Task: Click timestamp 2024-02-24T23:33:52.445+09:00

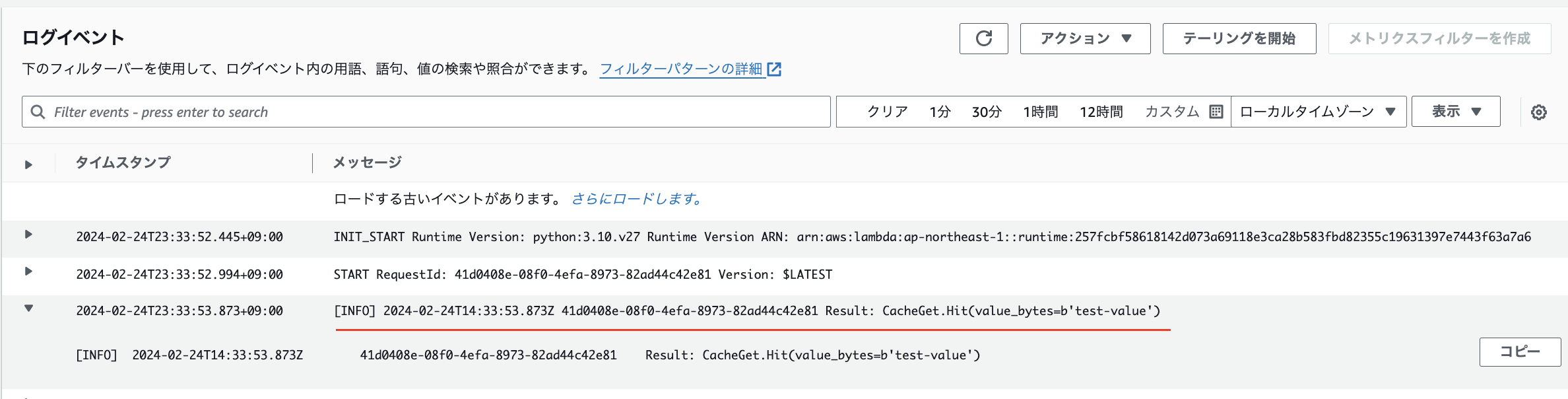Action: (180, 236)
